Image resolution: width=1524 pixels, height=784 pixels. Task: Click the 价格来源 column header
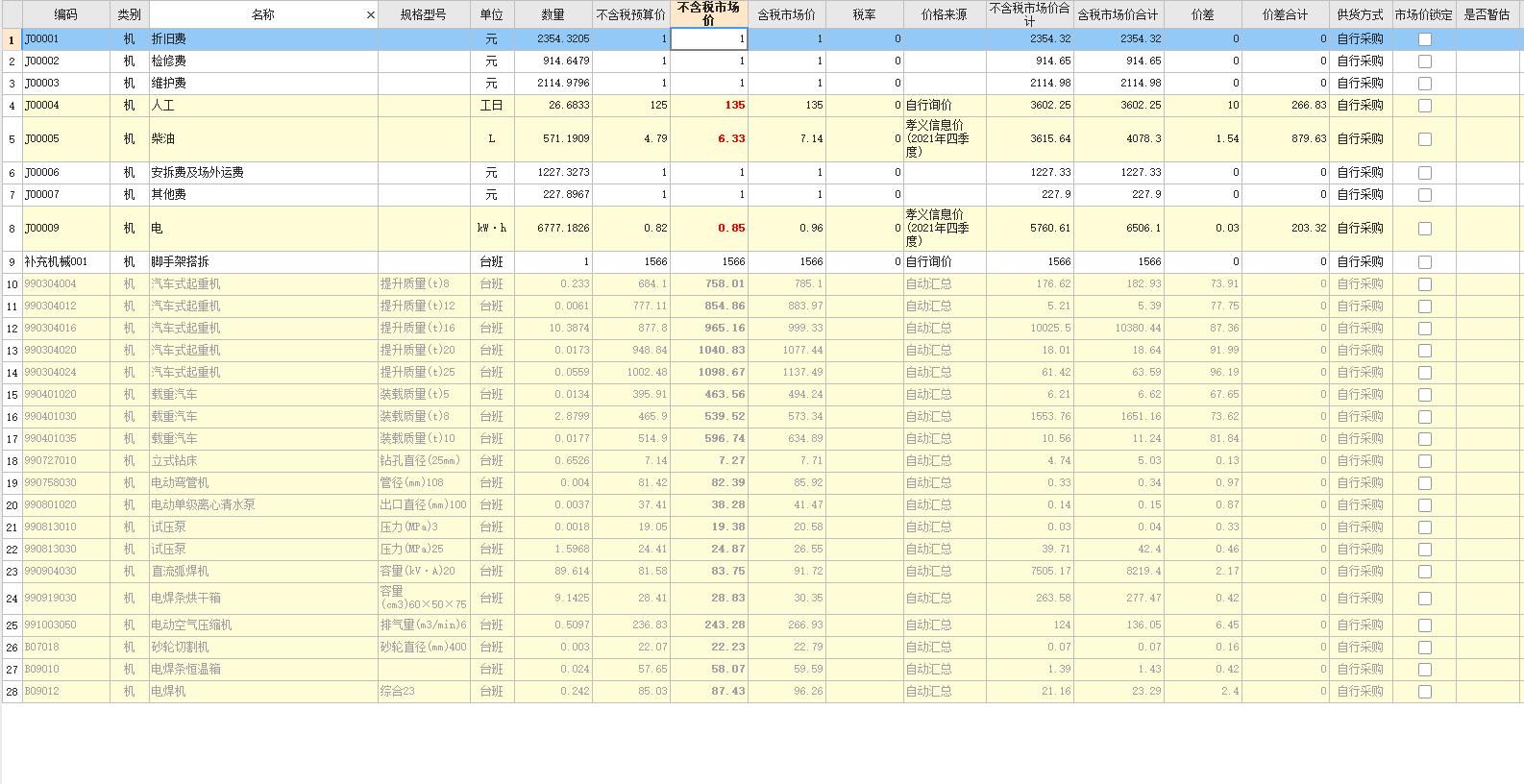(945, 14)
